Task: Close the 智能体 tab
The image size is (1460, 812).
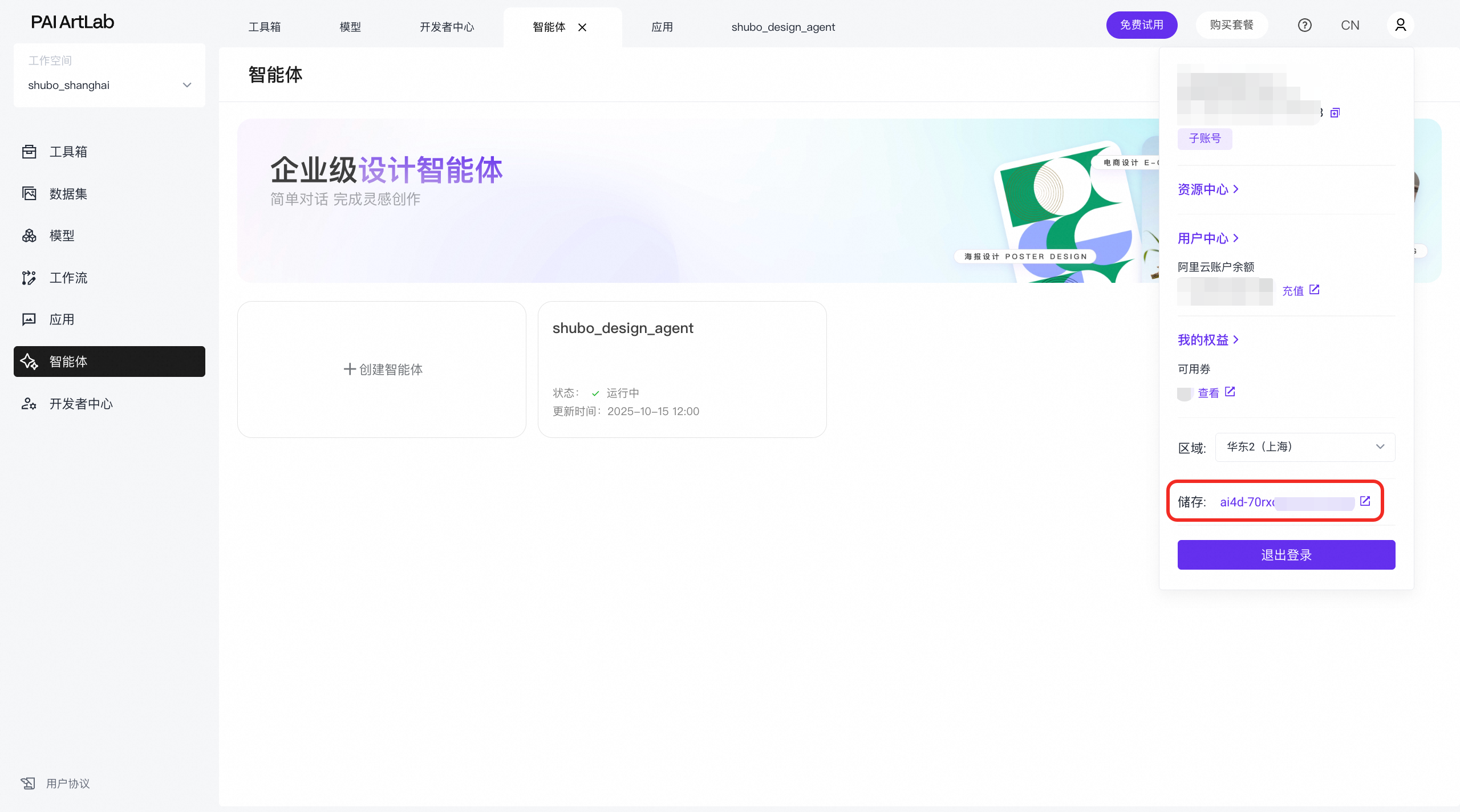Action: 582,27
